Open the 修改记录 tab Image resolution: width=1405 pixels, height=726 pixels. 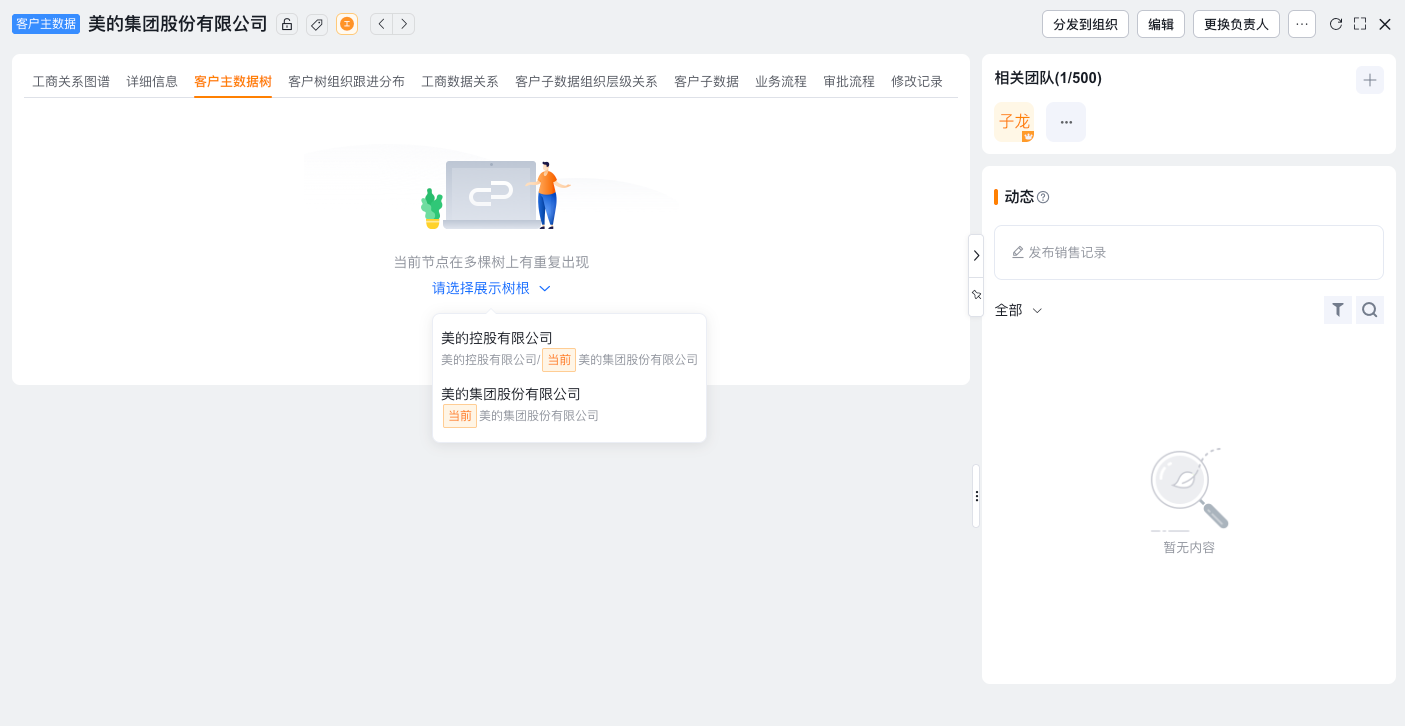917,82
